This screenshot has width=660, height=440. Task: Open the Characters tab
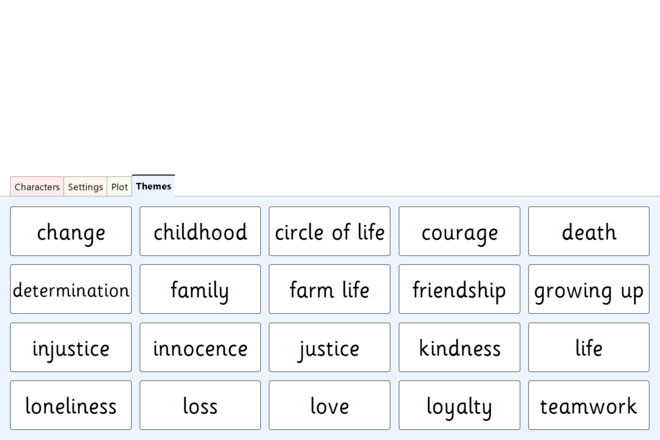pyautogui.click(x=37, y=187)
